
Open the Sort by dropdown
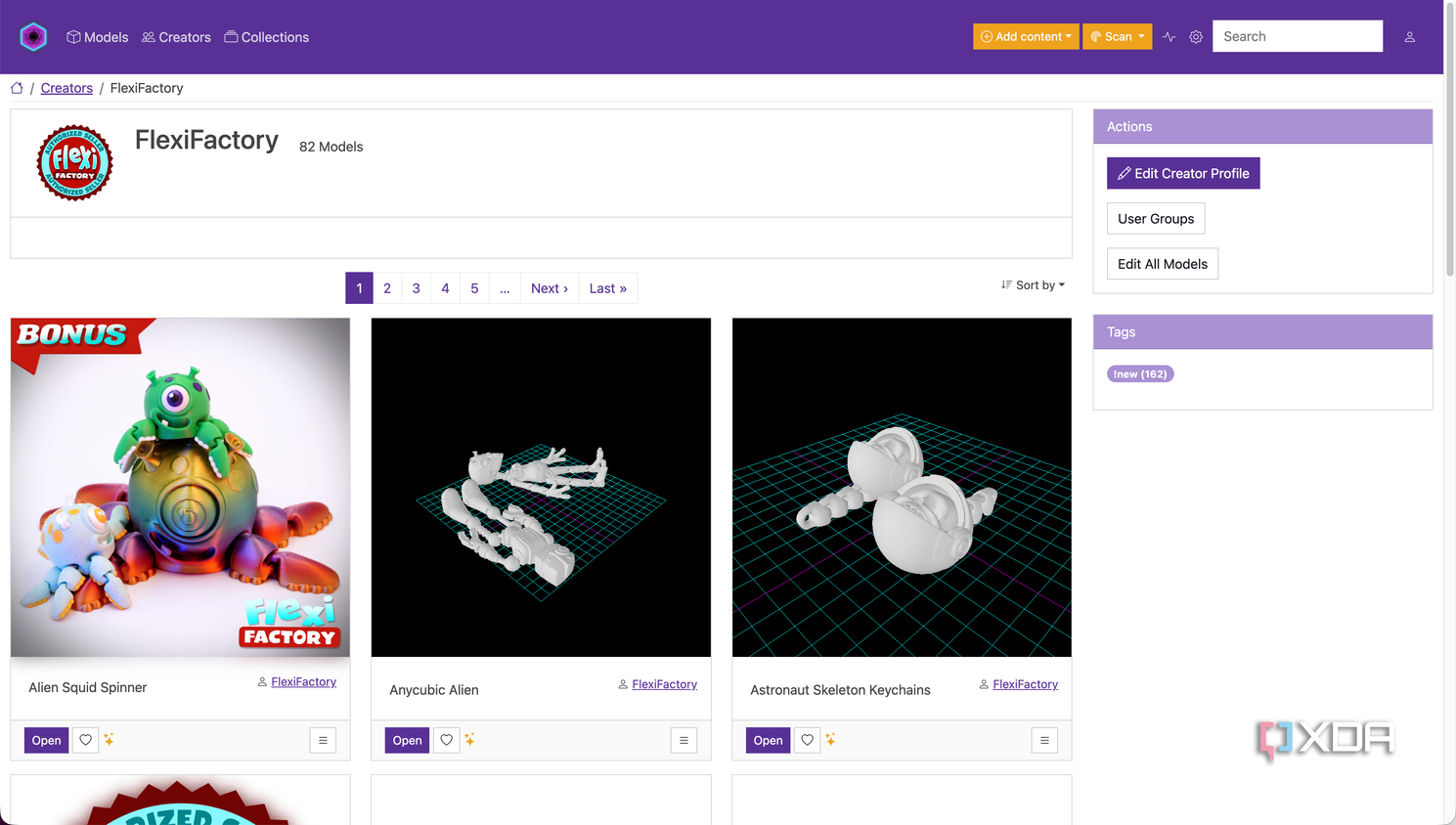pyautogui.click(x=1034, y=285)
